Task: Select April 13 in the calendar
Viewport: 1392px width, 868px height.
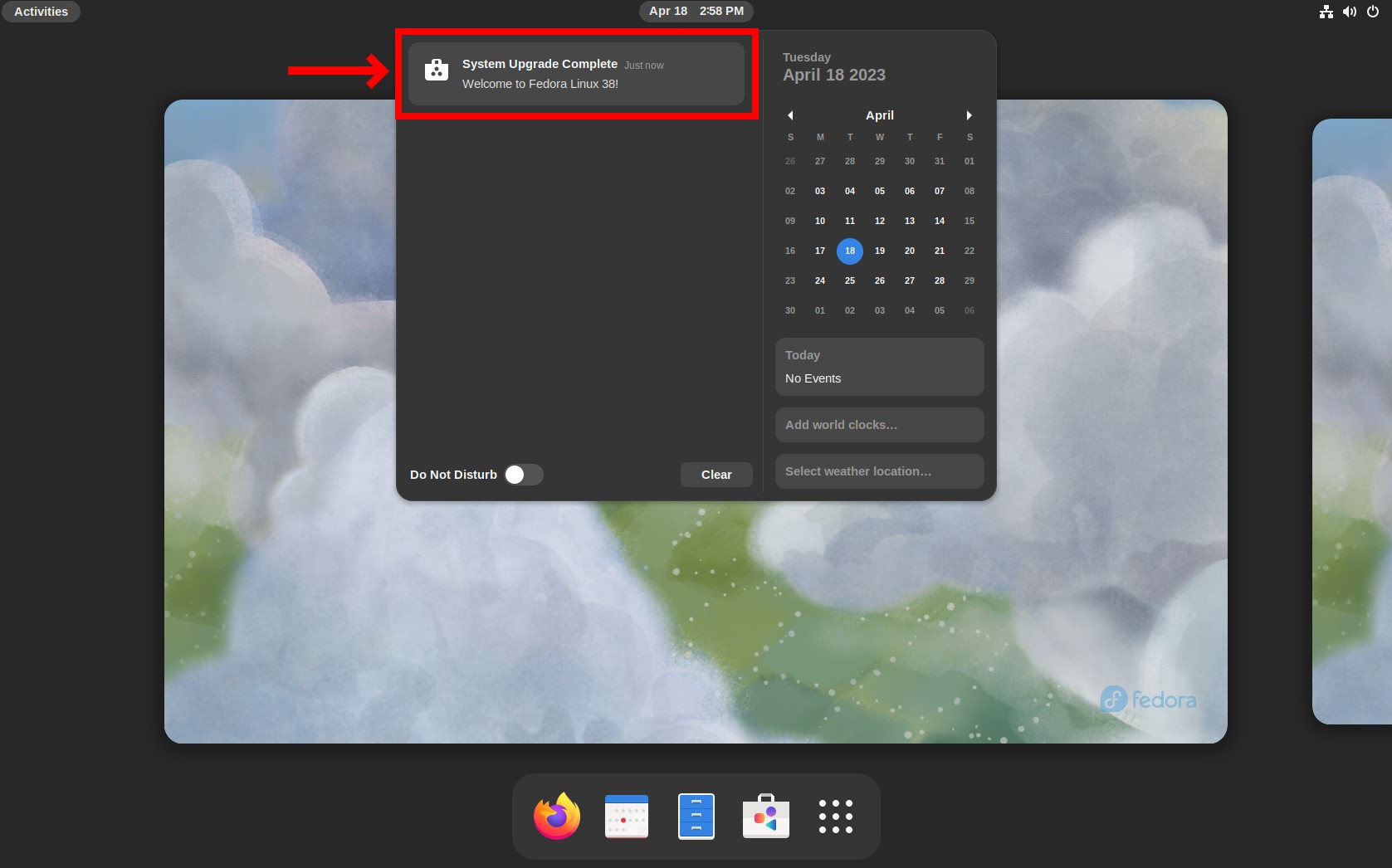Action: pos(910,221)
